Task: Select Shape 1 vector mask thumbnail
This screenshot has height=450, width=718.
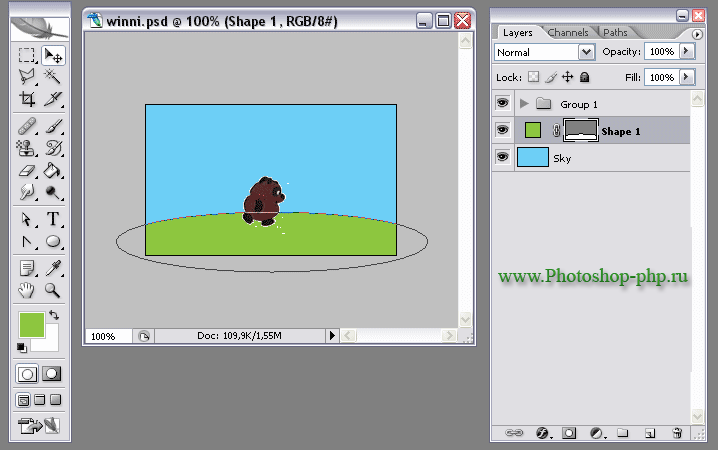Action: pos(580,130)
